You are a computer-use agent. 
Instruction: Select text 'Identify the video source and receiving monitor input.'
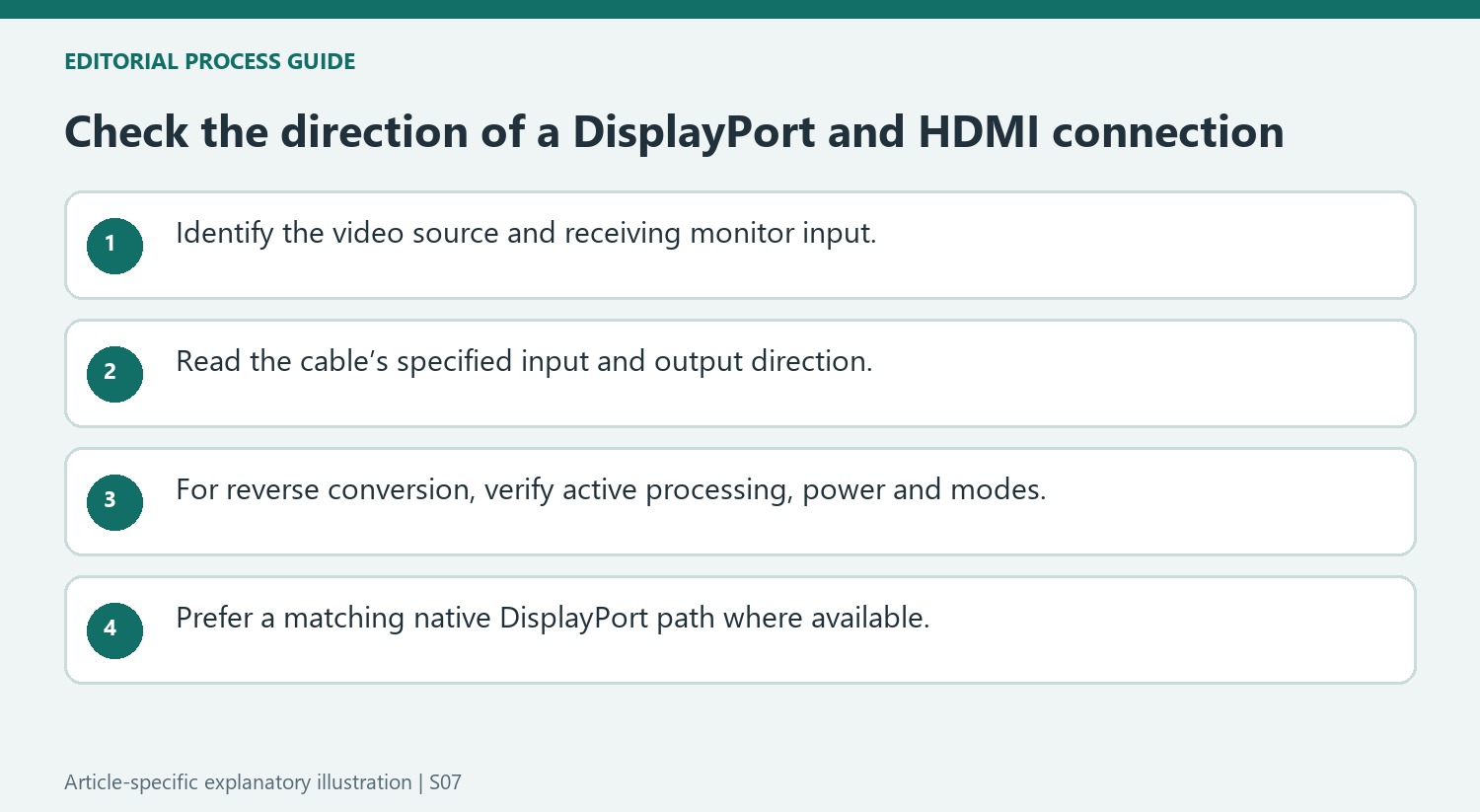point(526,234)
